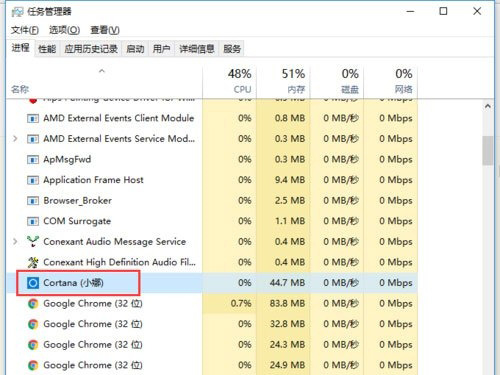
Task: Click the ApMsgFwd process icon
Action: point(33,160)
